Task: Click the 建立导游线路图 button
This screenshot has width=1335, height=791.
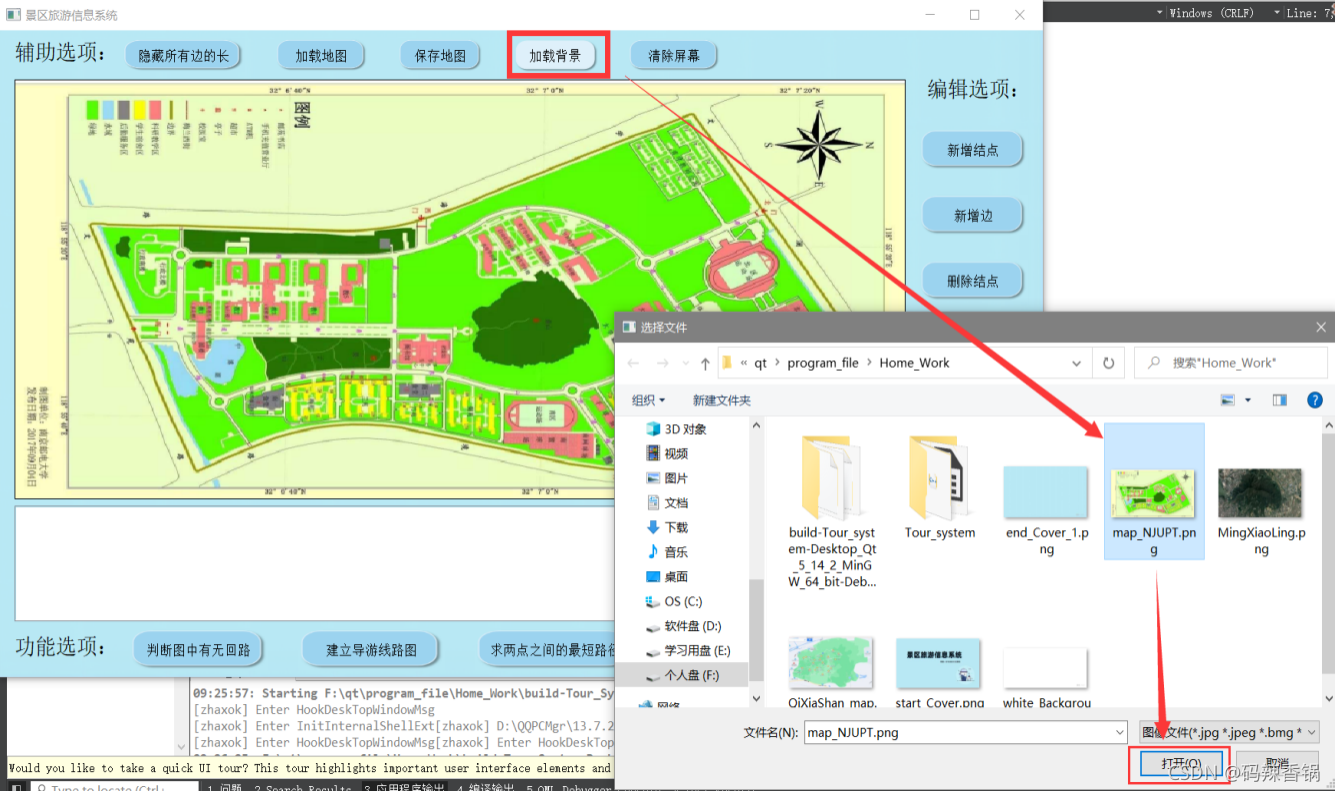Action: pos(370,650)
